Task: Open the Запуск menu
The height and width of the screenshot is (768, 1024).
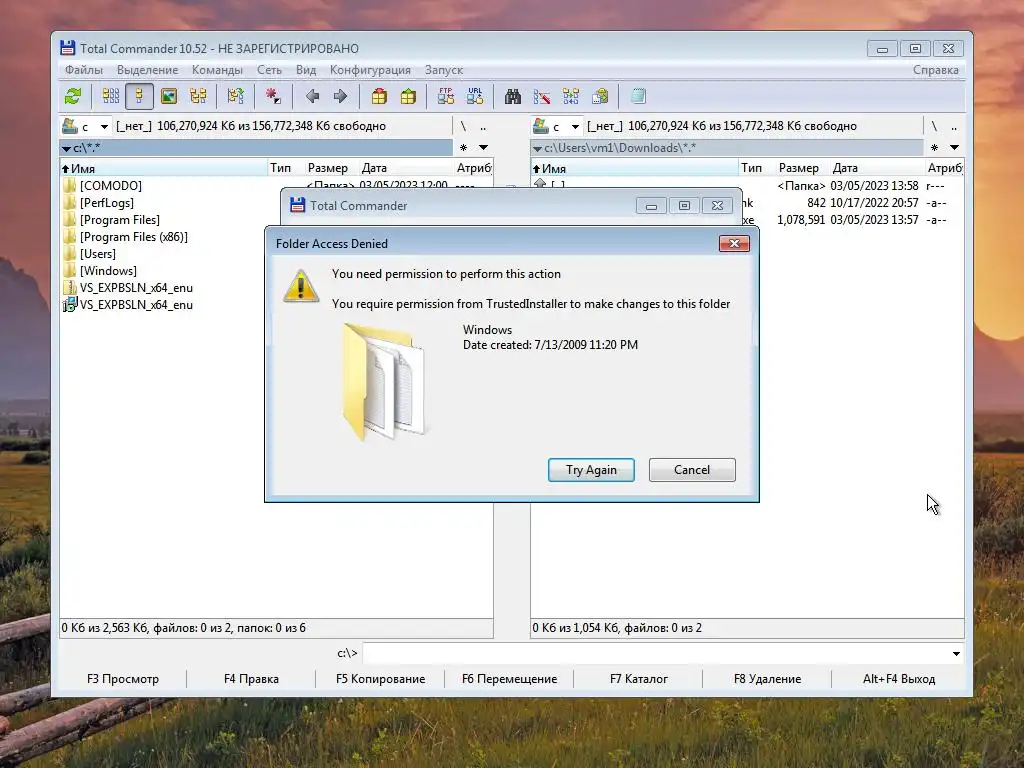Action: pyautogui.click(x=444, y=70)
